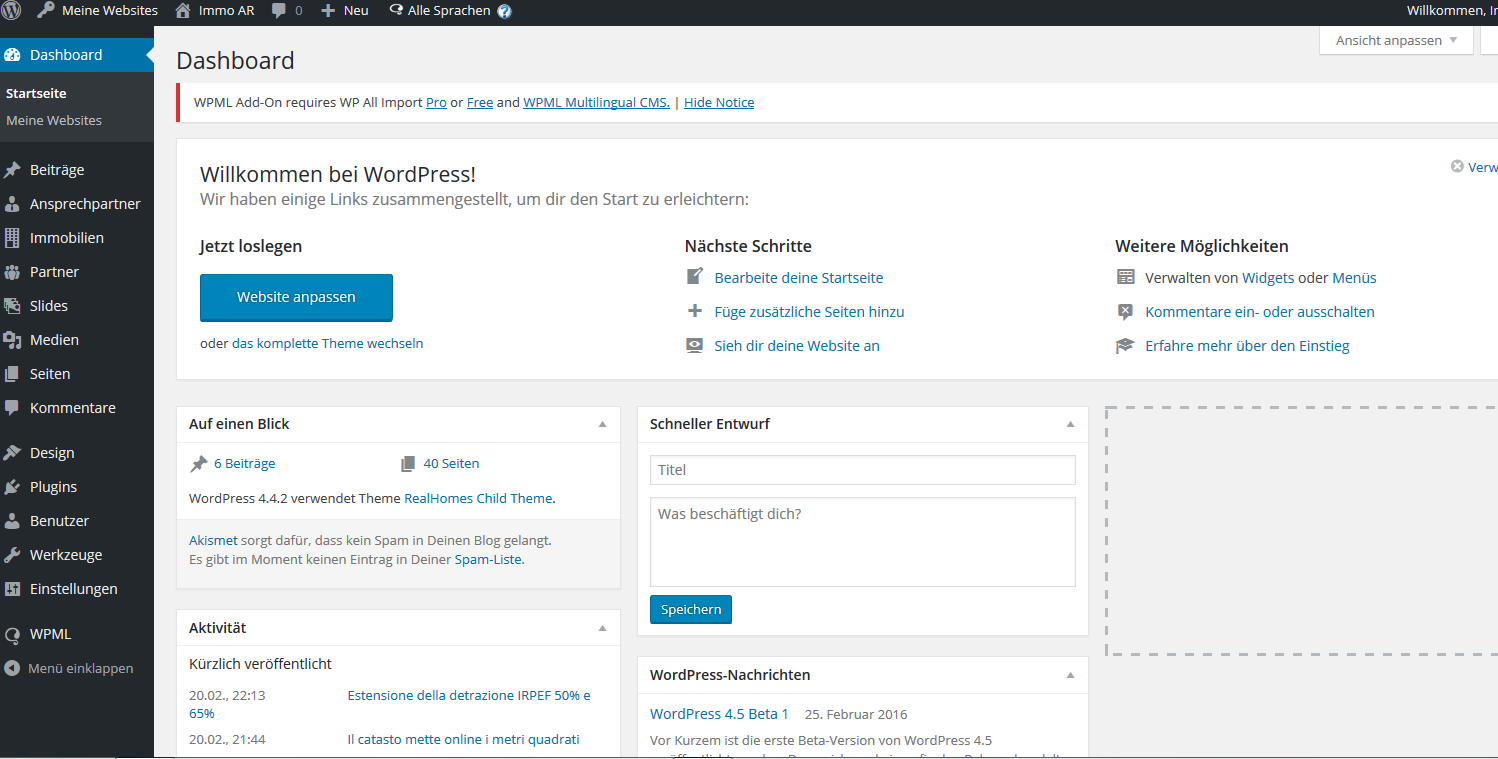Click Erfahre mehr über den Einstieg
Image resolution: width=1498 pixels, height=759 pixels.
1247,346
